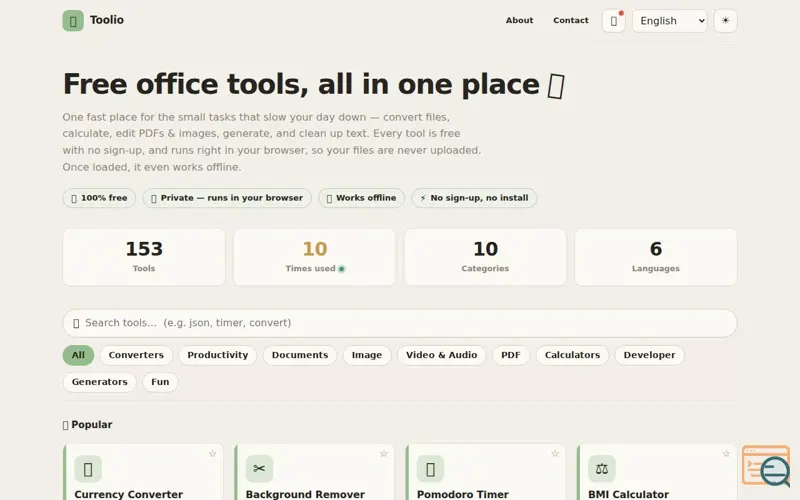Filter by Fun category
Viewport: 800px width, 500px height.
(x=160, y=382)
